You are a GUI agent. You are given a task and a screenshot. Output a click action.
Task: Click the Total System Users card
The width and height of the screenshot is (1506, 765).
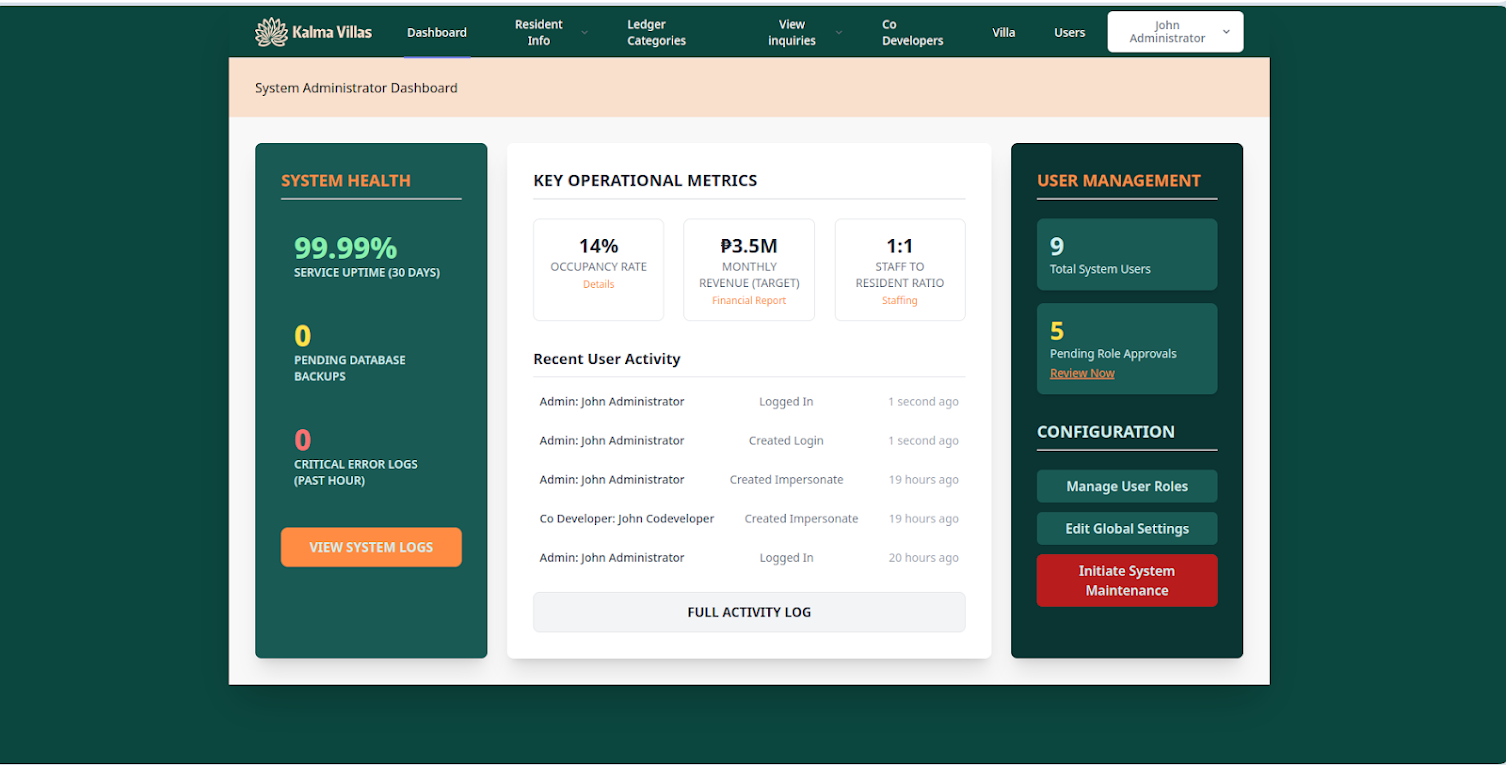[x=1127, y=255]
